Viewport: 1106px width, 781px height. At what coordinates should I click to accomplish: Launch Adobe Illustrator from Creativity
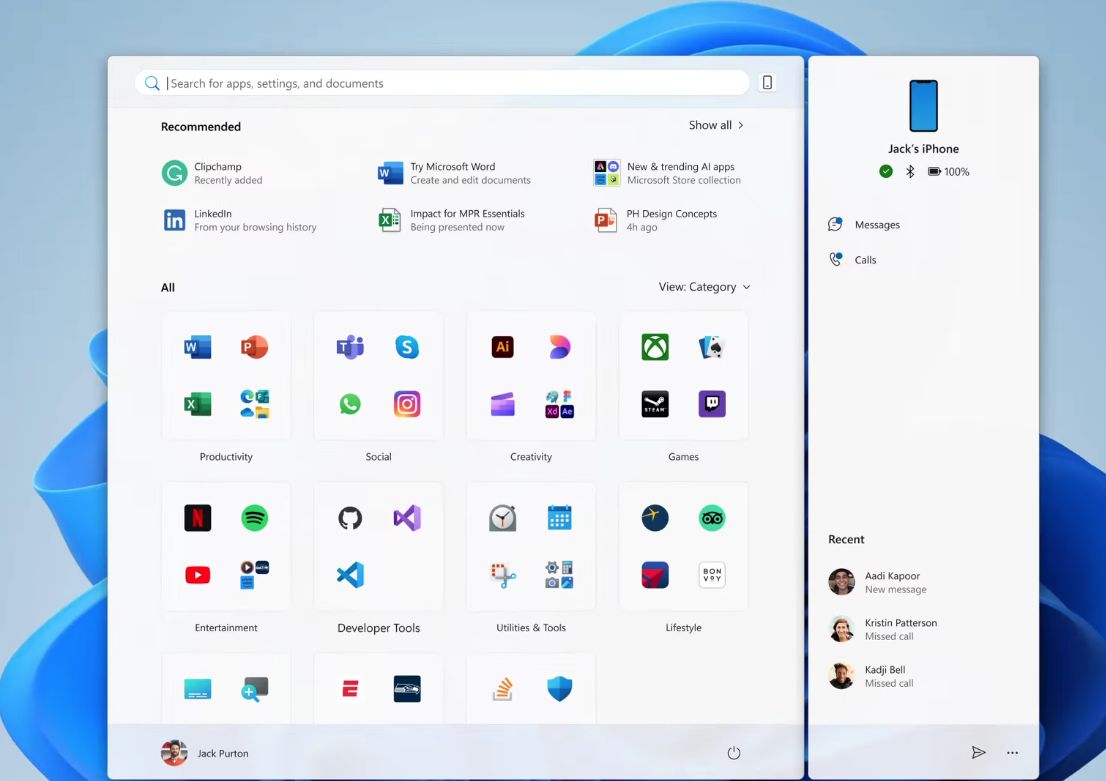coord(503,347)
